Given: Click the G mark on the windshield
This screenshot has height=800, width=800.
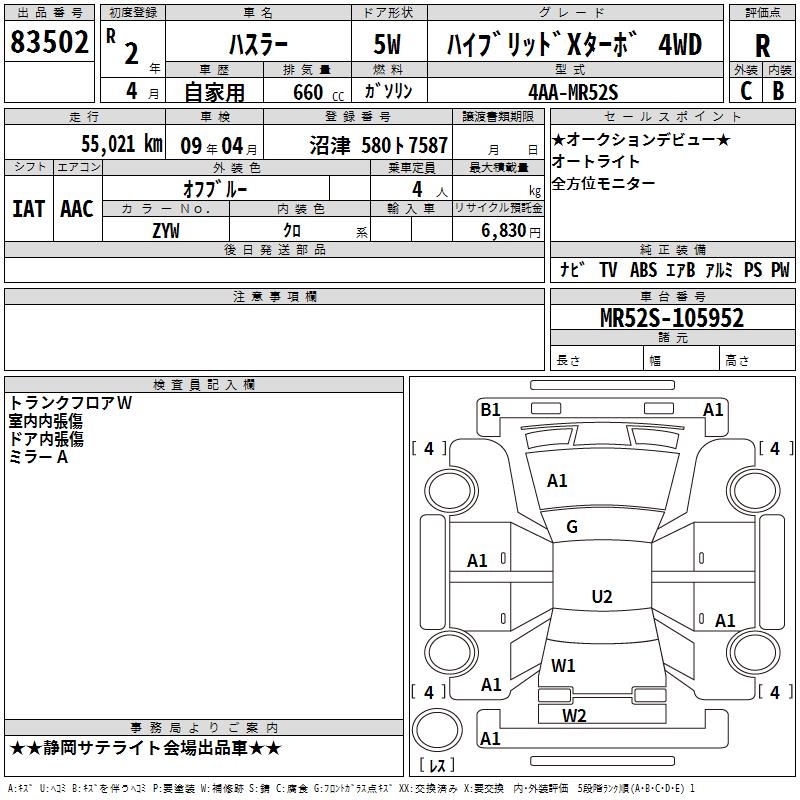Looking at the screenshot, I should (572, 527).
